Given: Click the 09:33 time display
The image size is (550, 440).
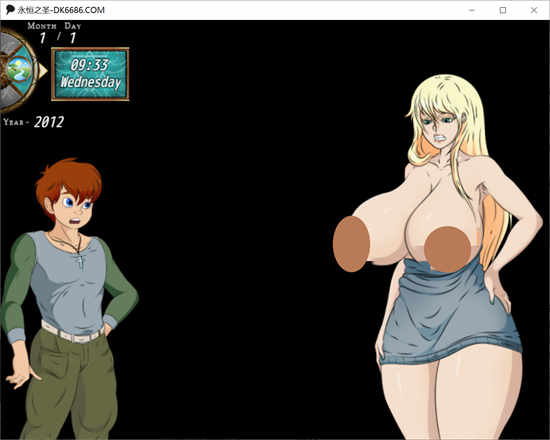Looking at the screenshot, I should [x=89, y=65].
